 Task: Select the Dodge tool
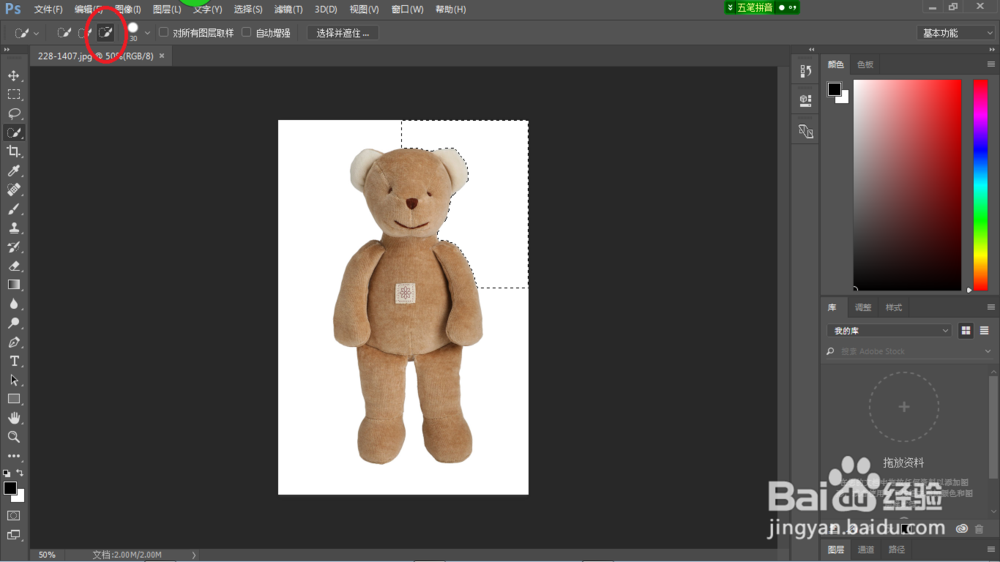point(13,323)
